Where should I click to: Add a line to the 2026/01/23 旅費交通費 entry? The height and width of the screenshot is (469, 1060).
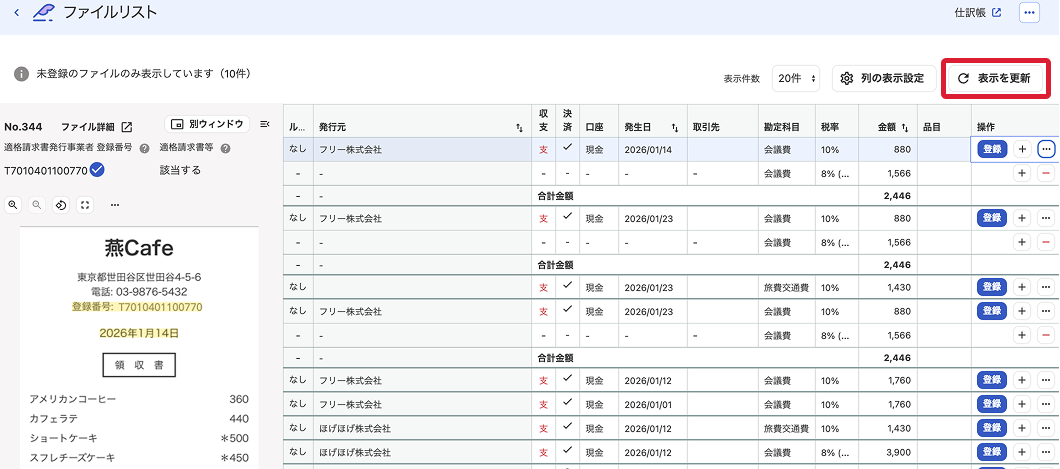tap(1021, 287)
